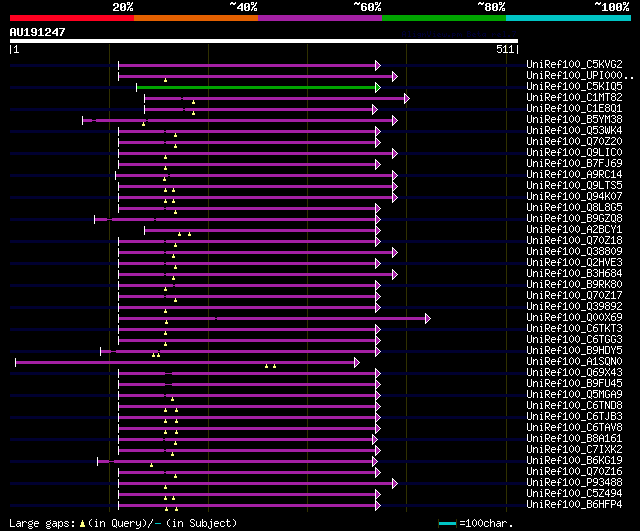640x531 pixels.
Task: Select the UniRef100_Q8L8G5 label
Action: (574, 208)
